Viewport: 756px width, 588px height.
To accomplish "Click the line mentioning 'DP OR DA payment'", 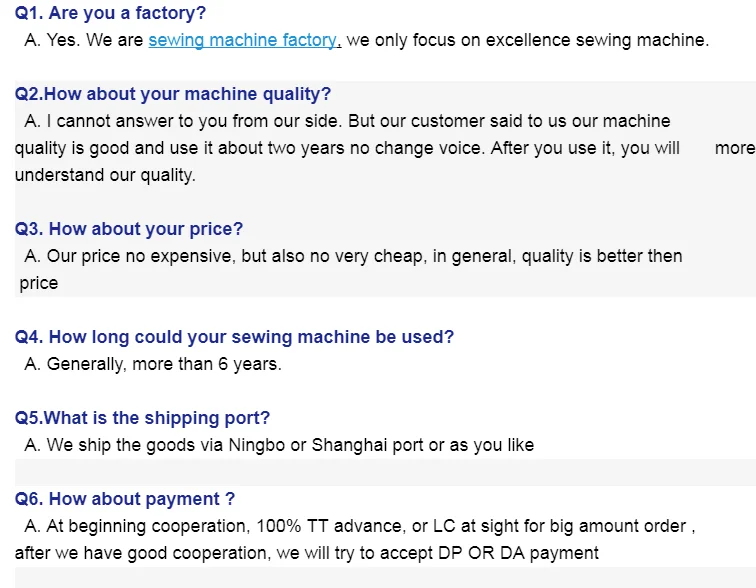I will [x=306, y=553].
